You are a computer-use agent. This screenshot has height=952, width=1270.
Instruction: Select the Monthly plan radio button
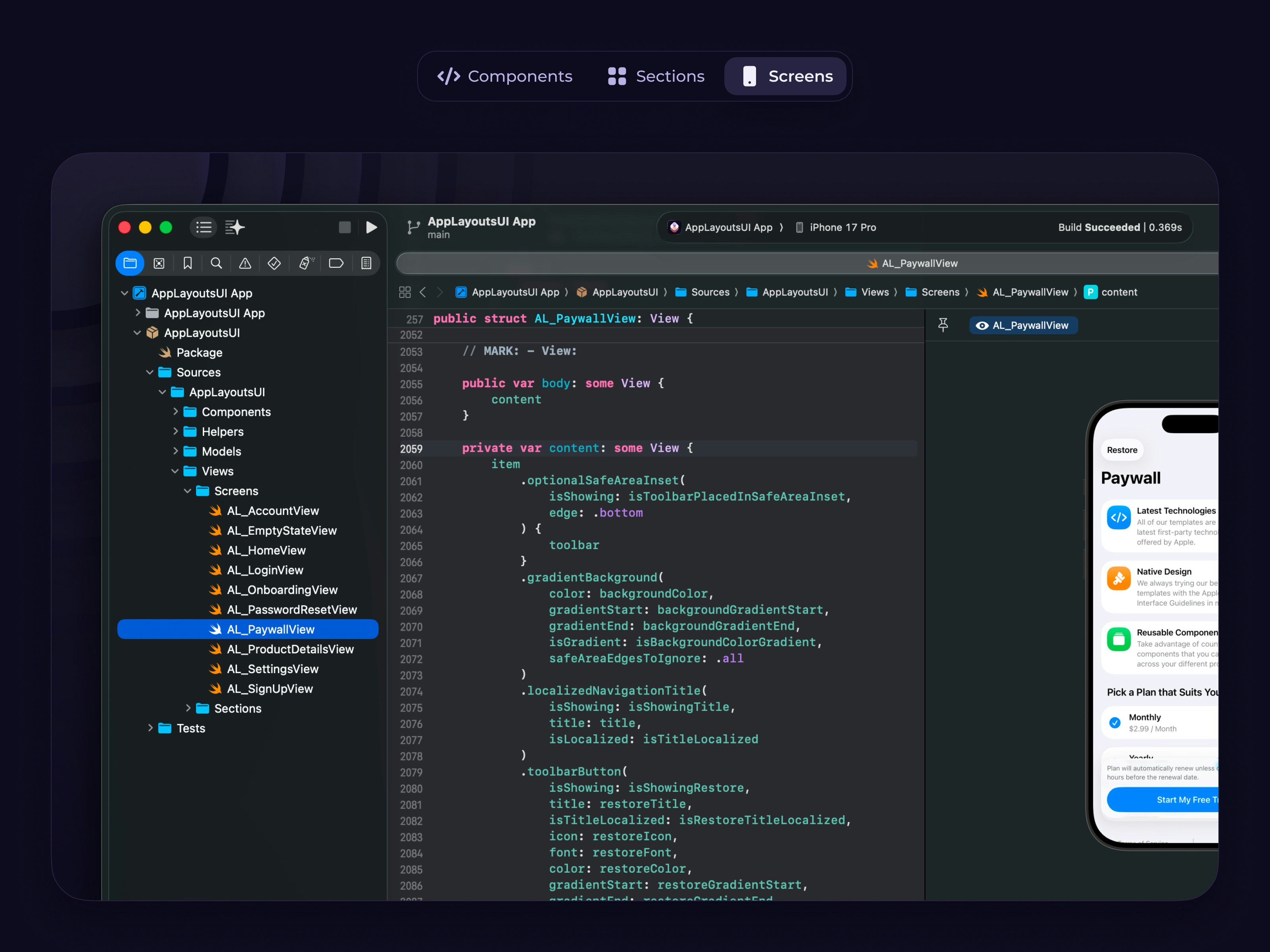pos(1114,722)
